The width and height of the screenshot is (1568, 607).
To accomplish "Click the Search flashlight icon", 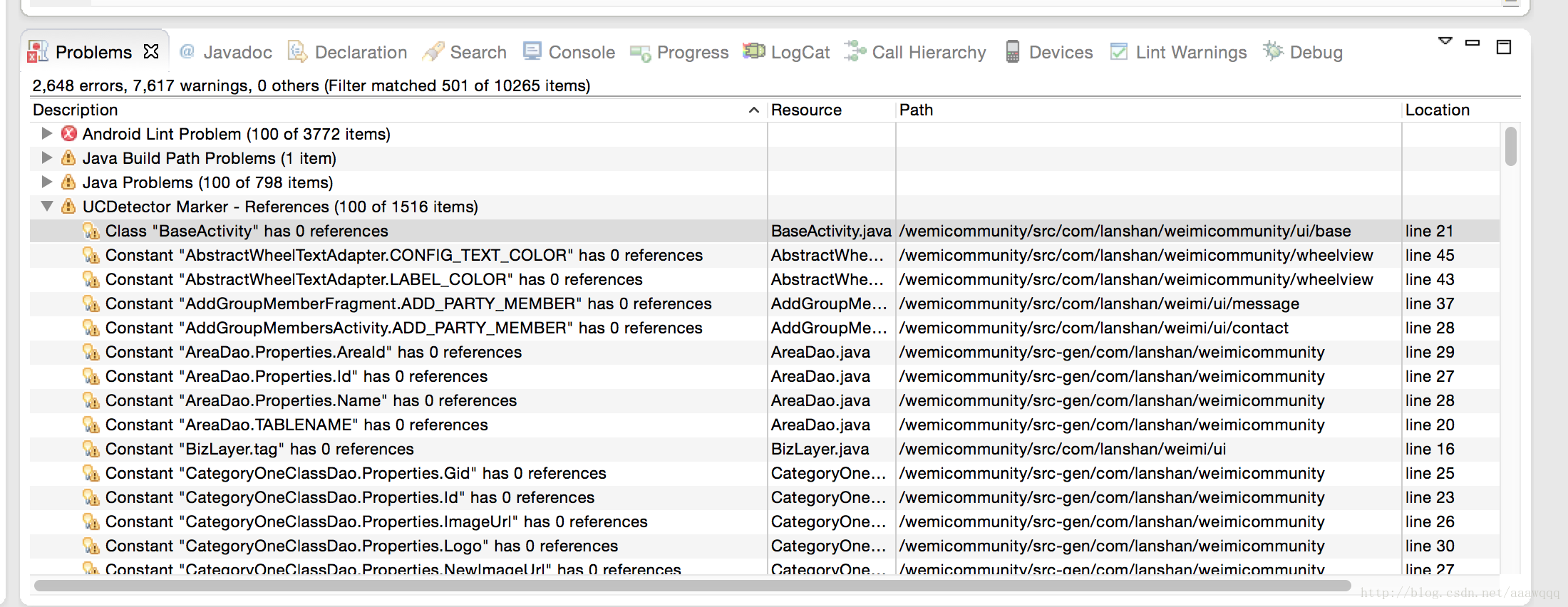I will tap(433, 51).
